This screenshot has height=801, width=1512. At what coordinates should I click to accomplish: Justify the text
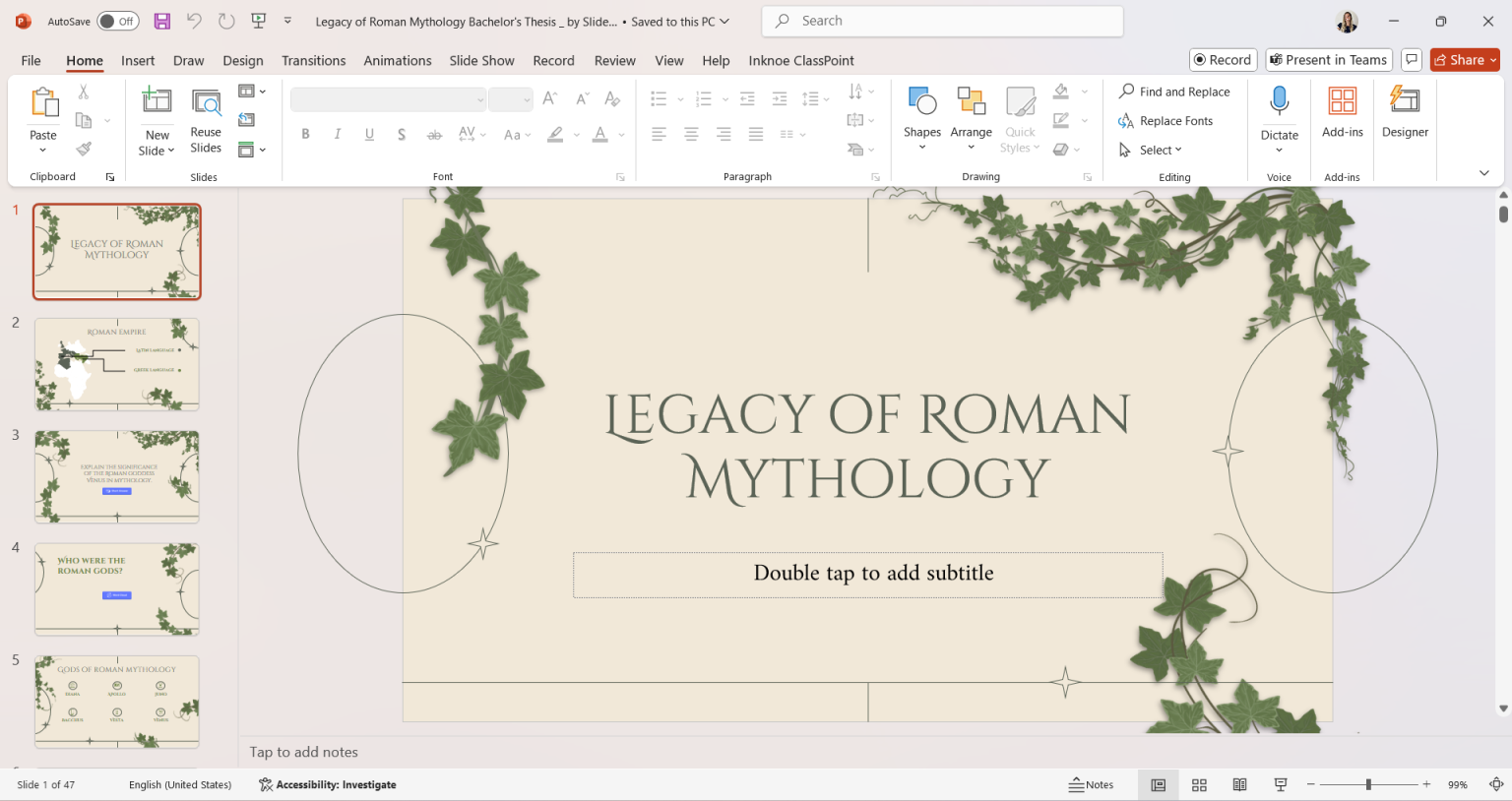coord(756,134)
